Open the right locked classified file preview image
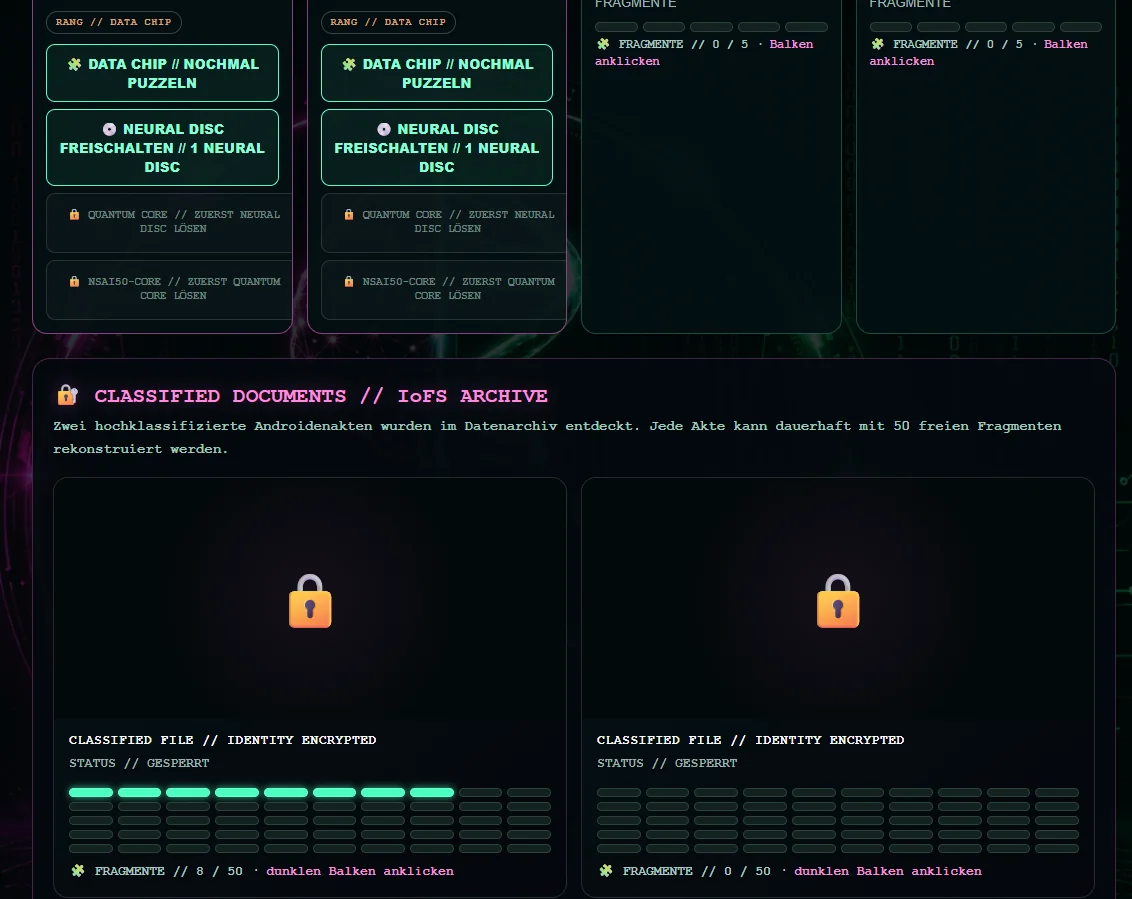The height and width of the screenshot is (899, 1132). pos(837,598)
